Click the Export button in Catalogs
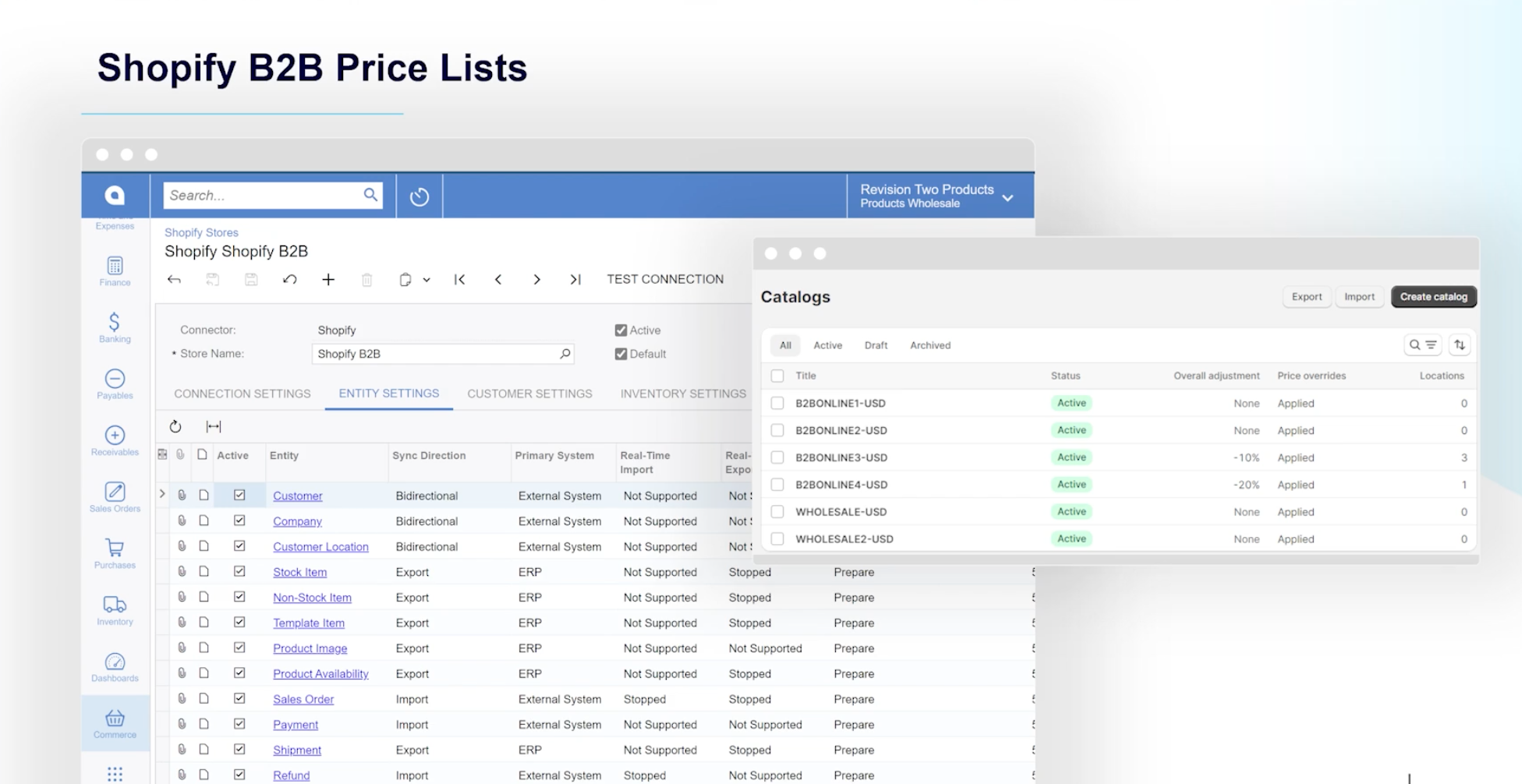1522x784 pixels. point(1307,297)
